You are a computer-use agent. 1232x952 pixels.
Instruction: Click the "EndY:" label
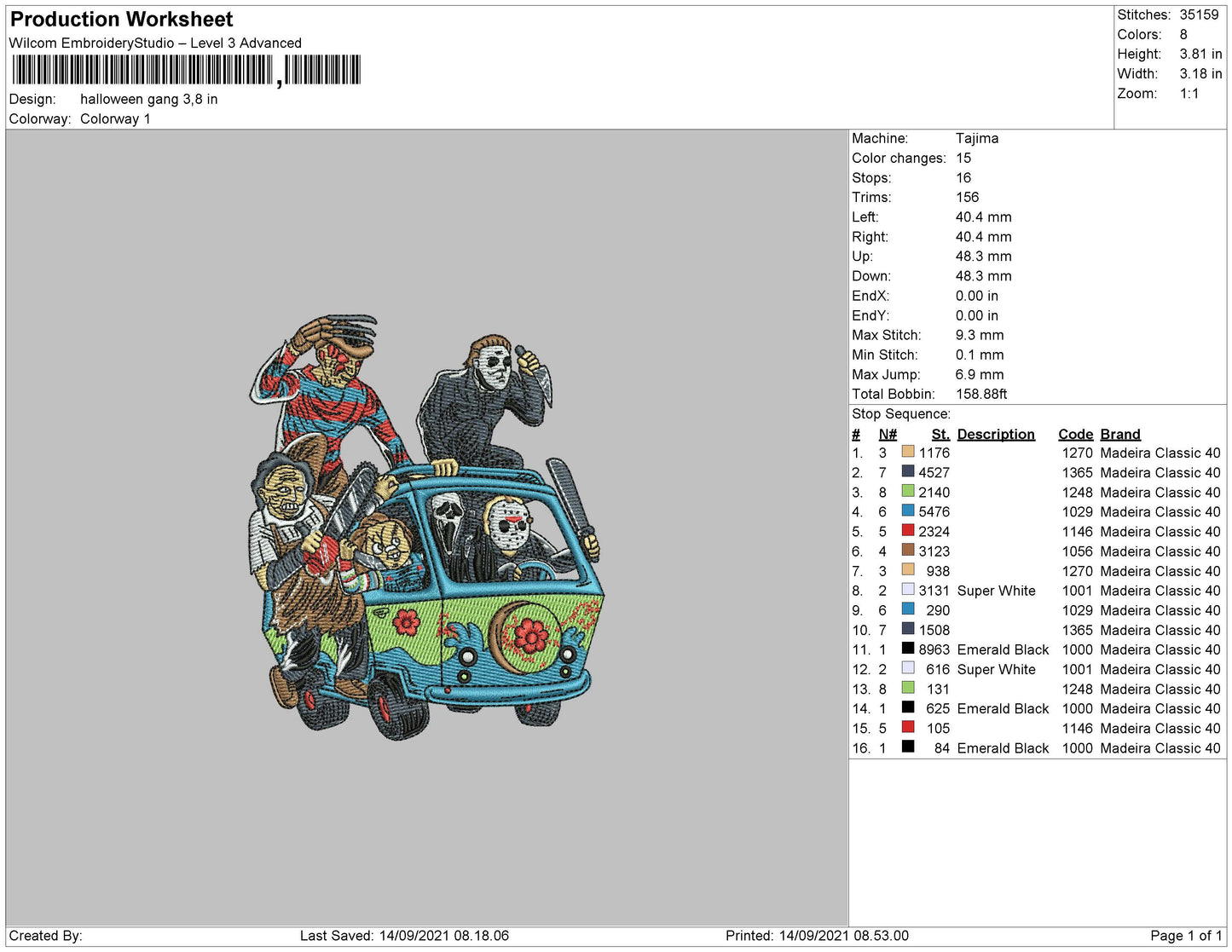pyautogui.click(x=870, y=315)
